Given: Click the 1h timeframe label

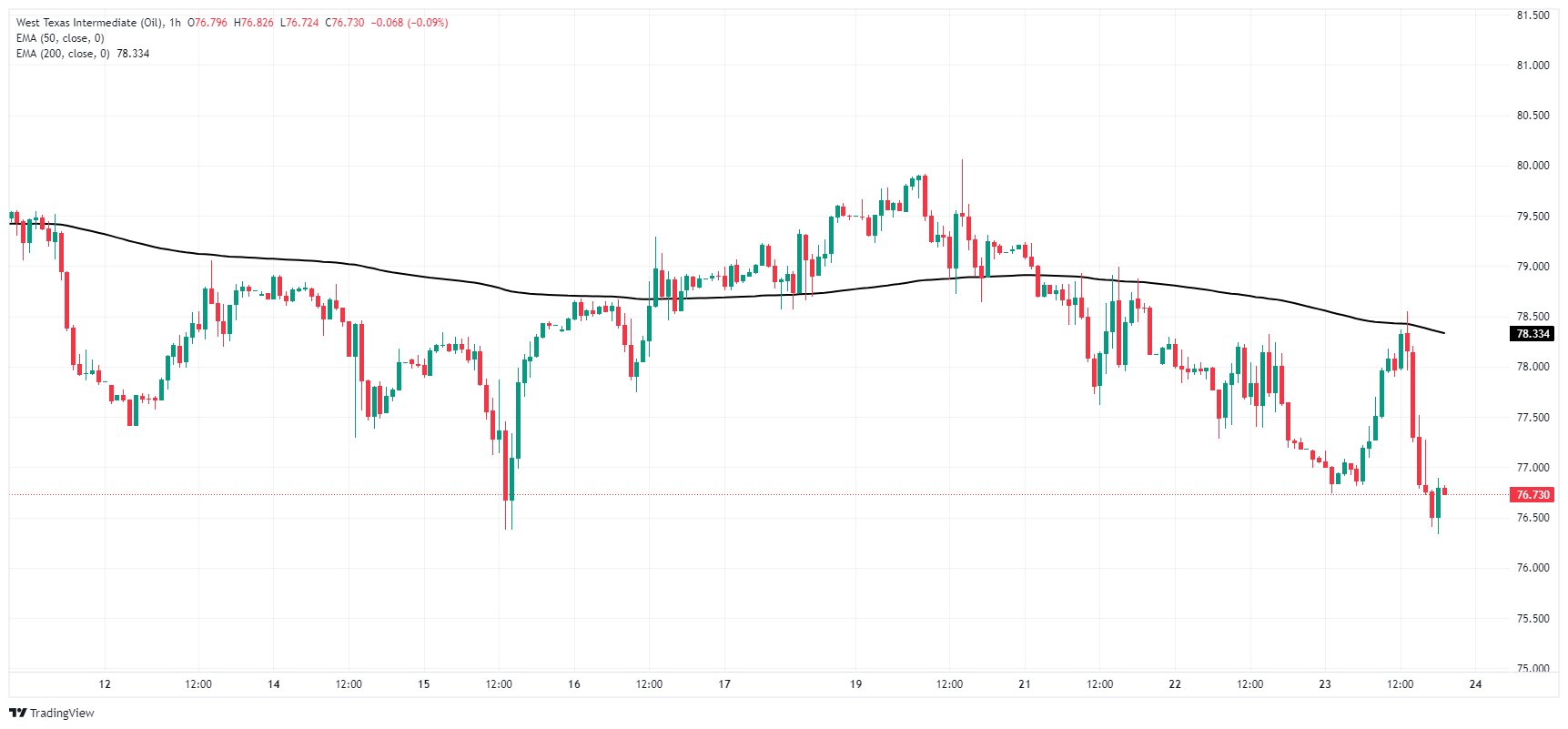Looking at the screenshot, I should pos(175,23).
